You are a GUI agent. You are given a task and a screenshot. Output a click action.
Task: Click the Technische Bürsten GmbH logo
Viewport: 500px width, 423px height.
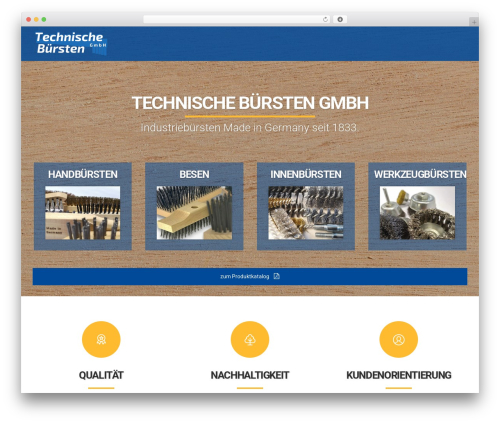(71, 43)
